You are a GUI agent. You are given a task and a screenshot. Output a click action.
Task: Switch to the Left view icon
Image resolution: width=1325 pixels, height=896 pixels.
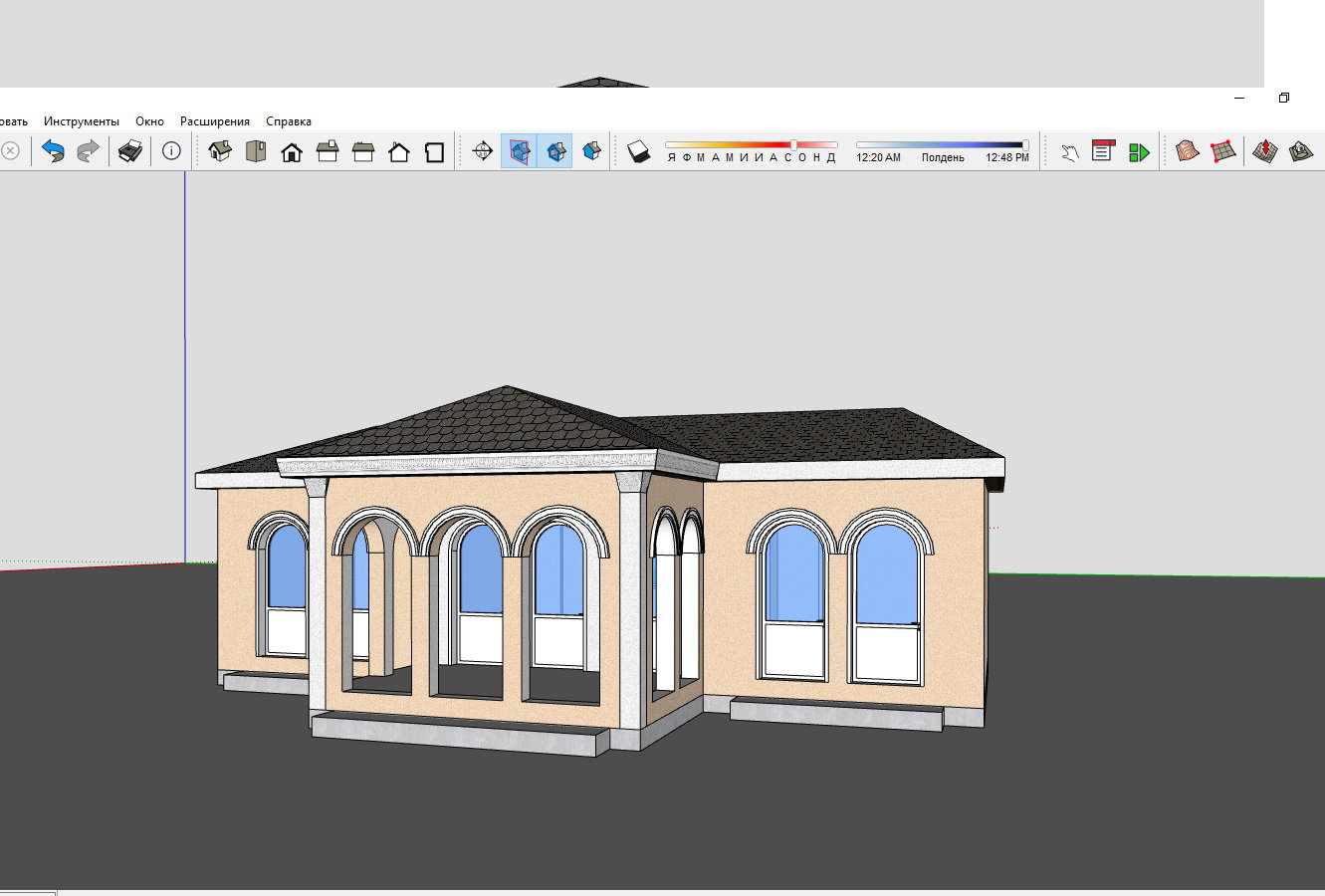(x=399, y=151)
